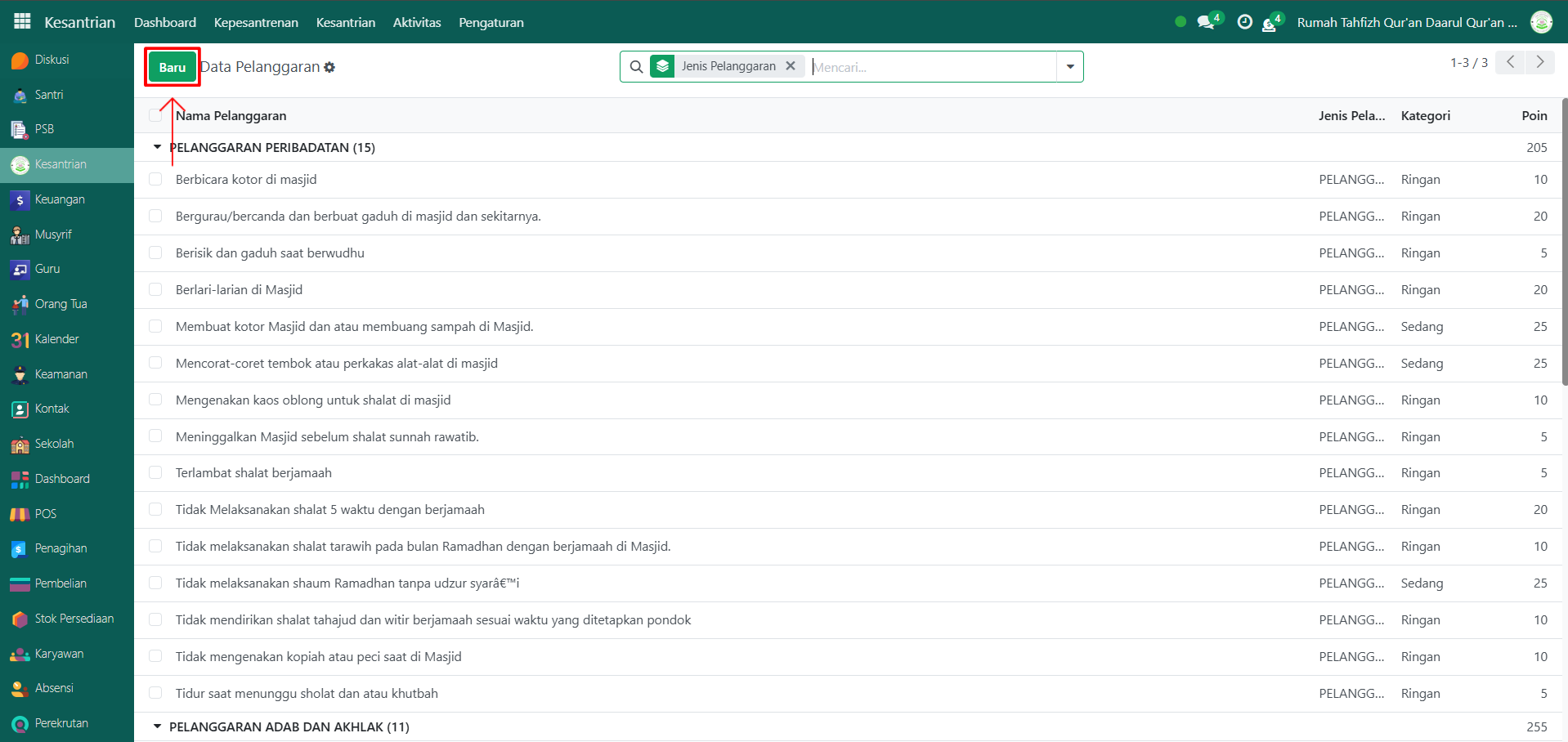1568x742 pixels.
Task: Open the POS sidebar icon
Action: pyautogui.click(x=20, y=515)
